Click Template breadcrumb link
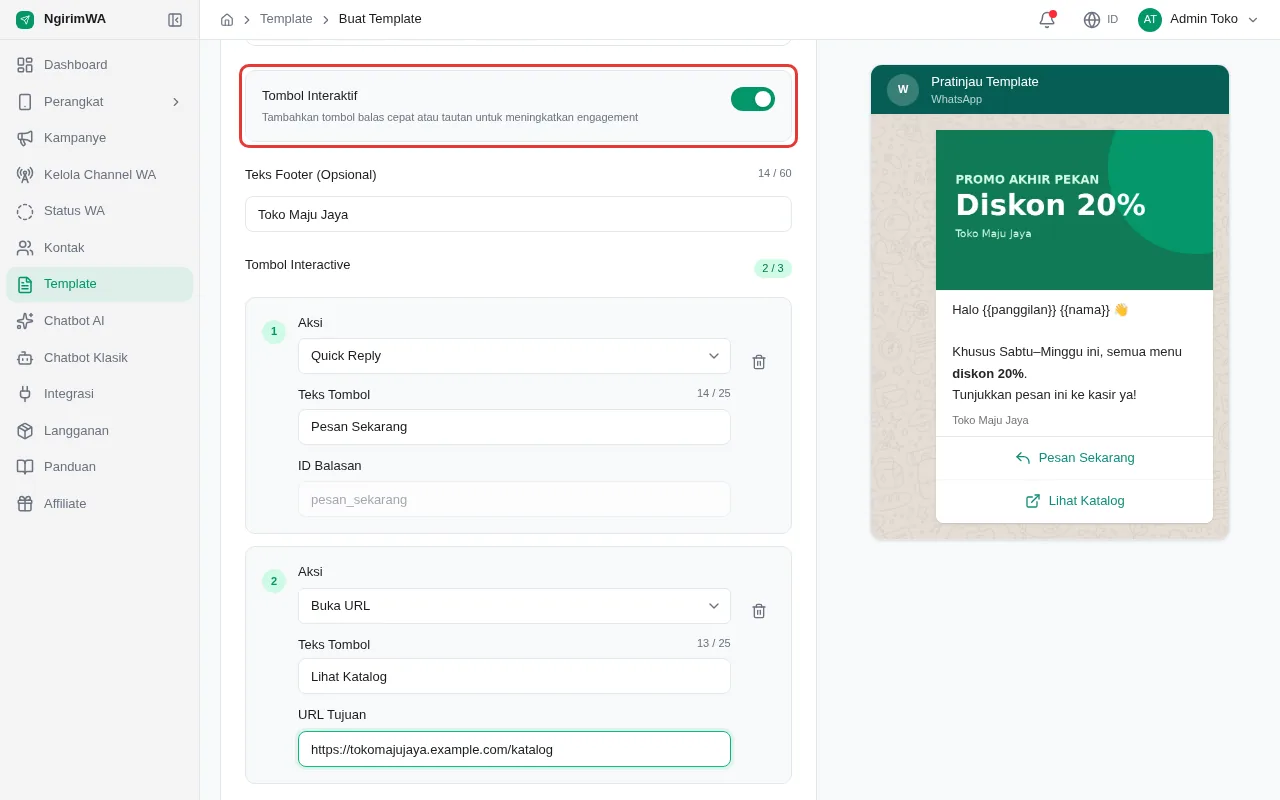 (x=286, y=19)
